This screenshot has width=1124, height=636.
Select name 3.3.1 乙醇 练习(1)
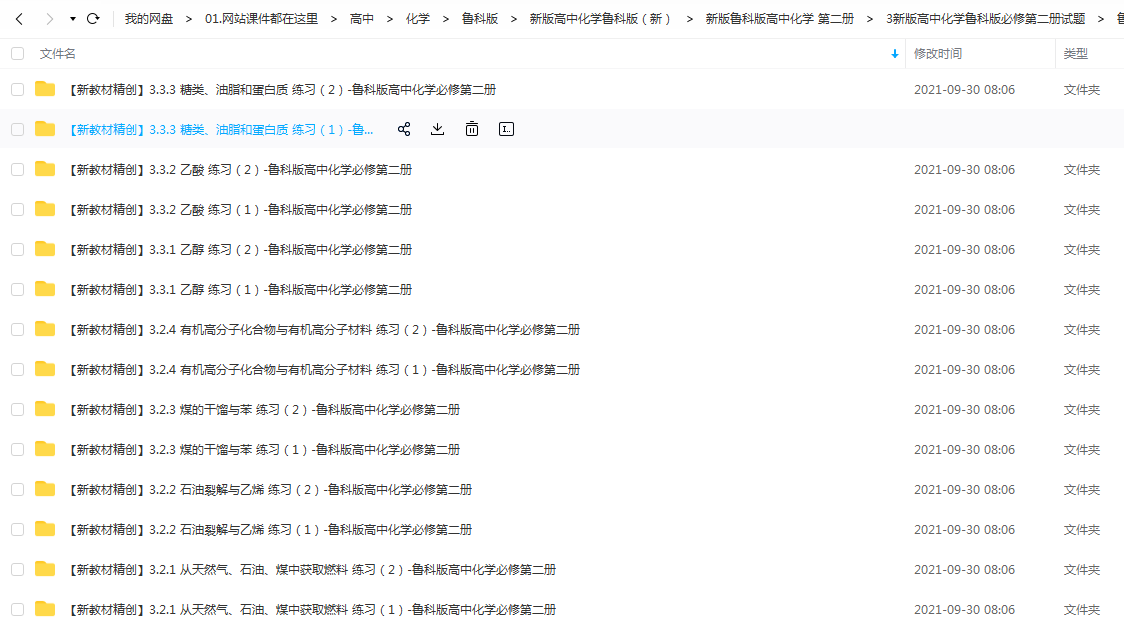(240, 290)
